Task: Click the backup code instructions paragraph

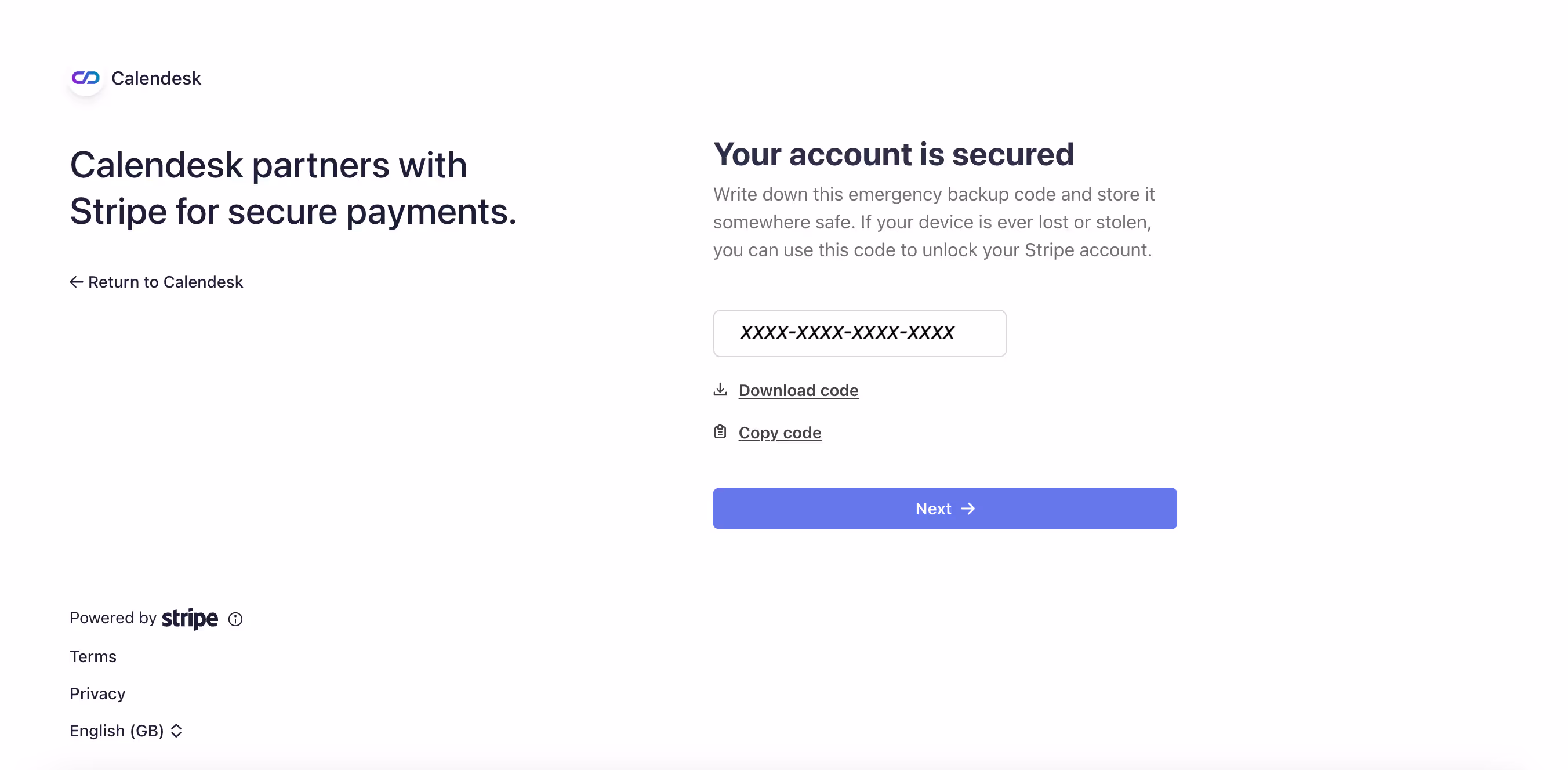Action: coord(934,222)
